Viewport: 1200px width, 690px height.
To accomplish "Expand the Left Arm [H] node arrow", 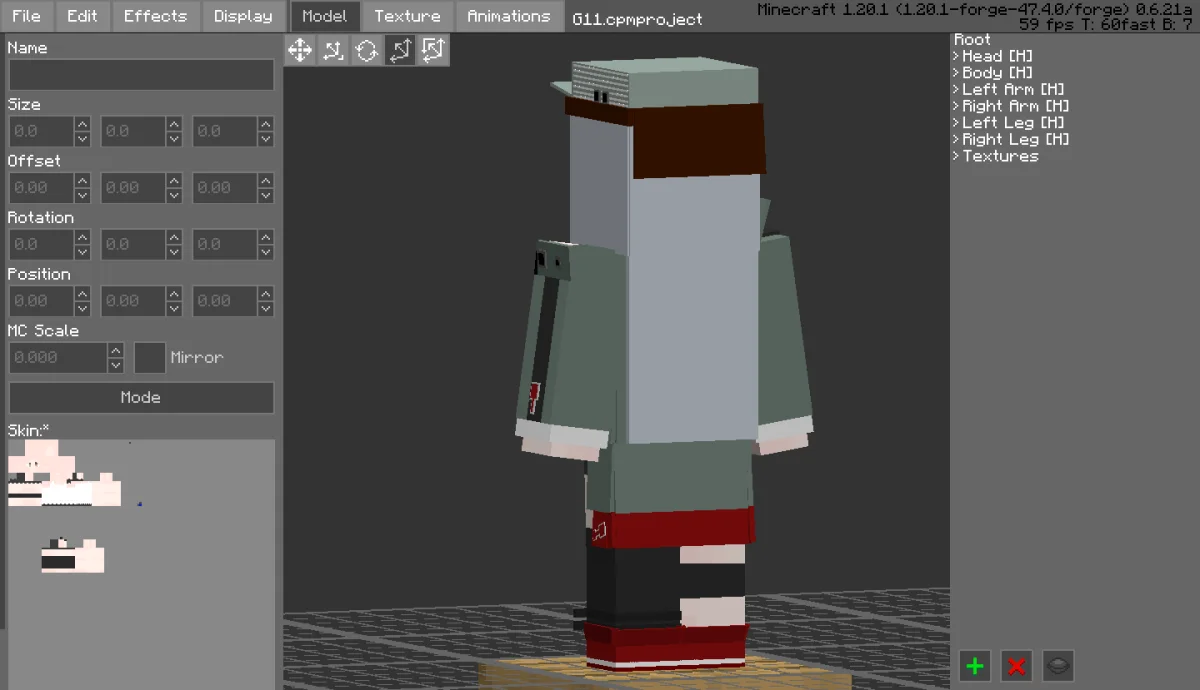I will click(956, 89).
